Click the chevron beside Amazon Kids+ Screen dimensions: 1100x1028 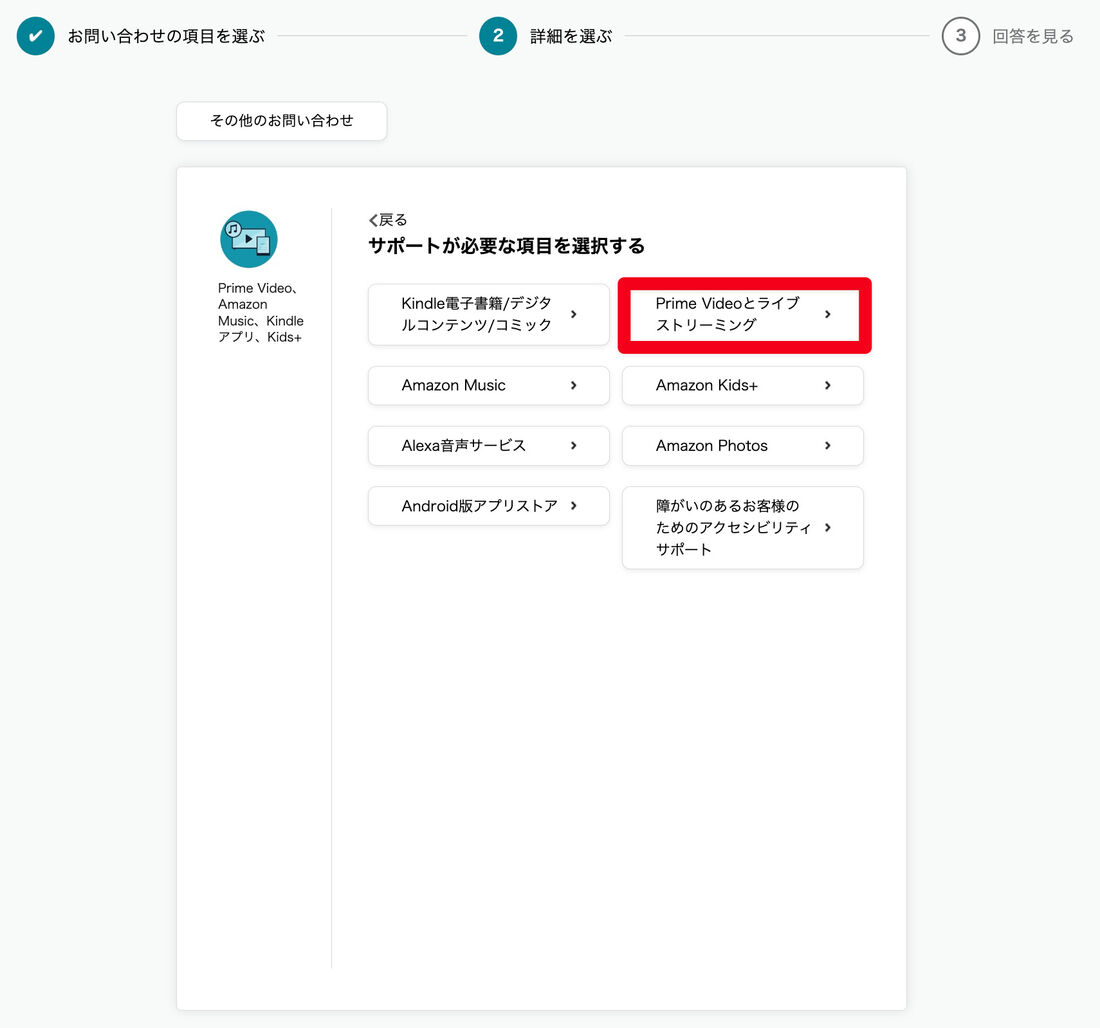pos(828,385)
